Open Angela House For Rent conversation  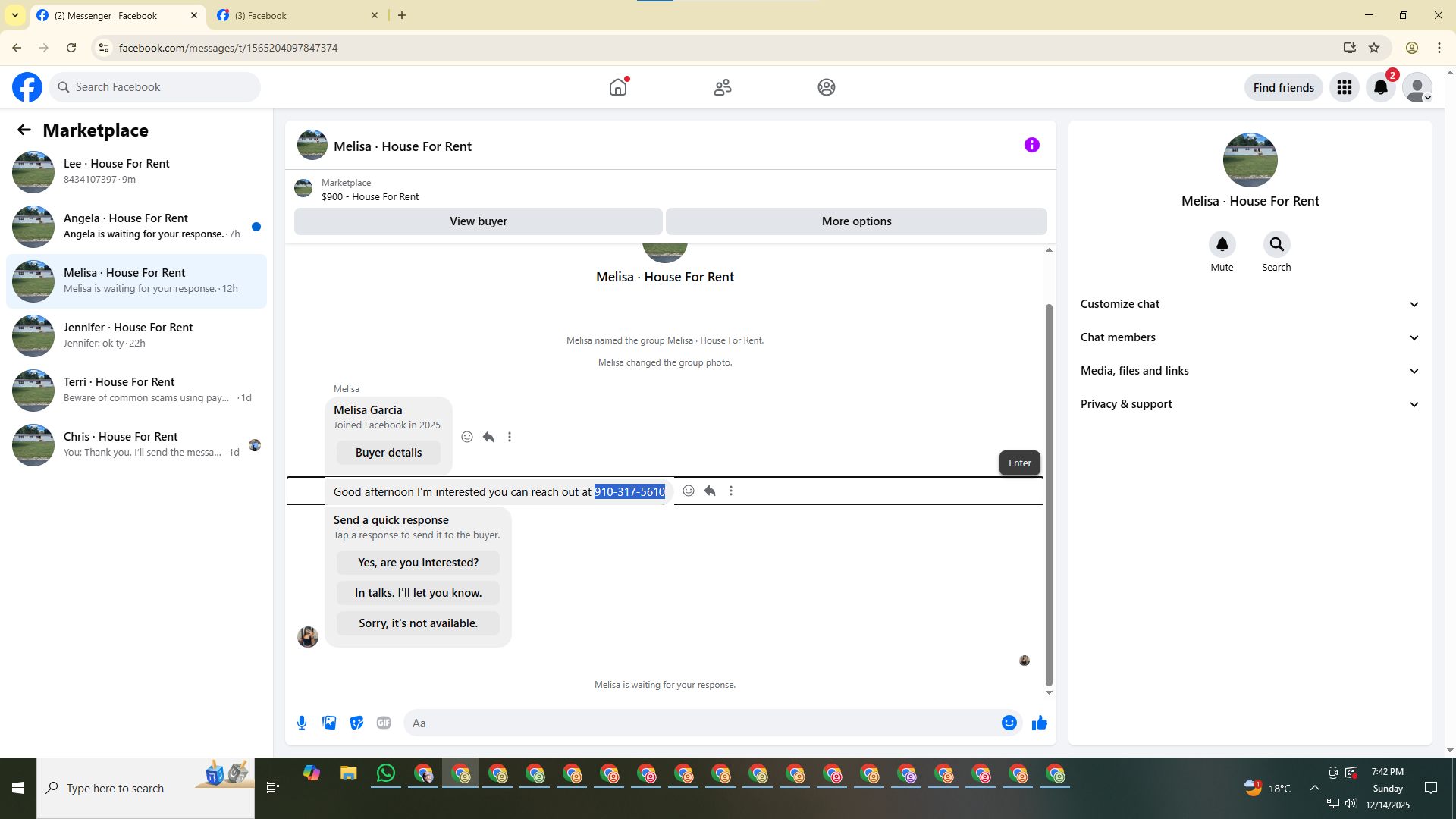click(136, 226)
